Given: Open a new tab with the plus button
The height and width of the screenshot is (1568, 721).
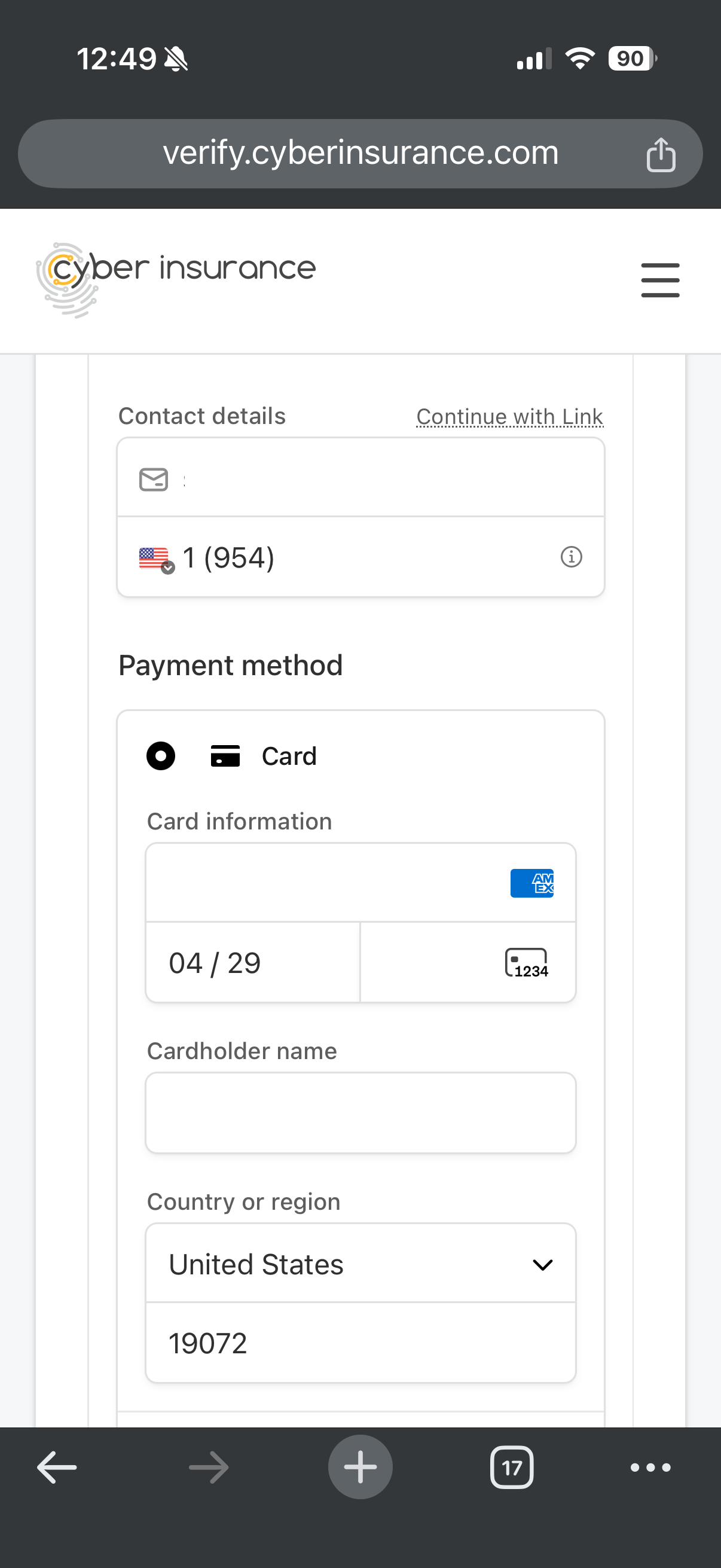Looking at the screenshot, I should click(360, 1467).
